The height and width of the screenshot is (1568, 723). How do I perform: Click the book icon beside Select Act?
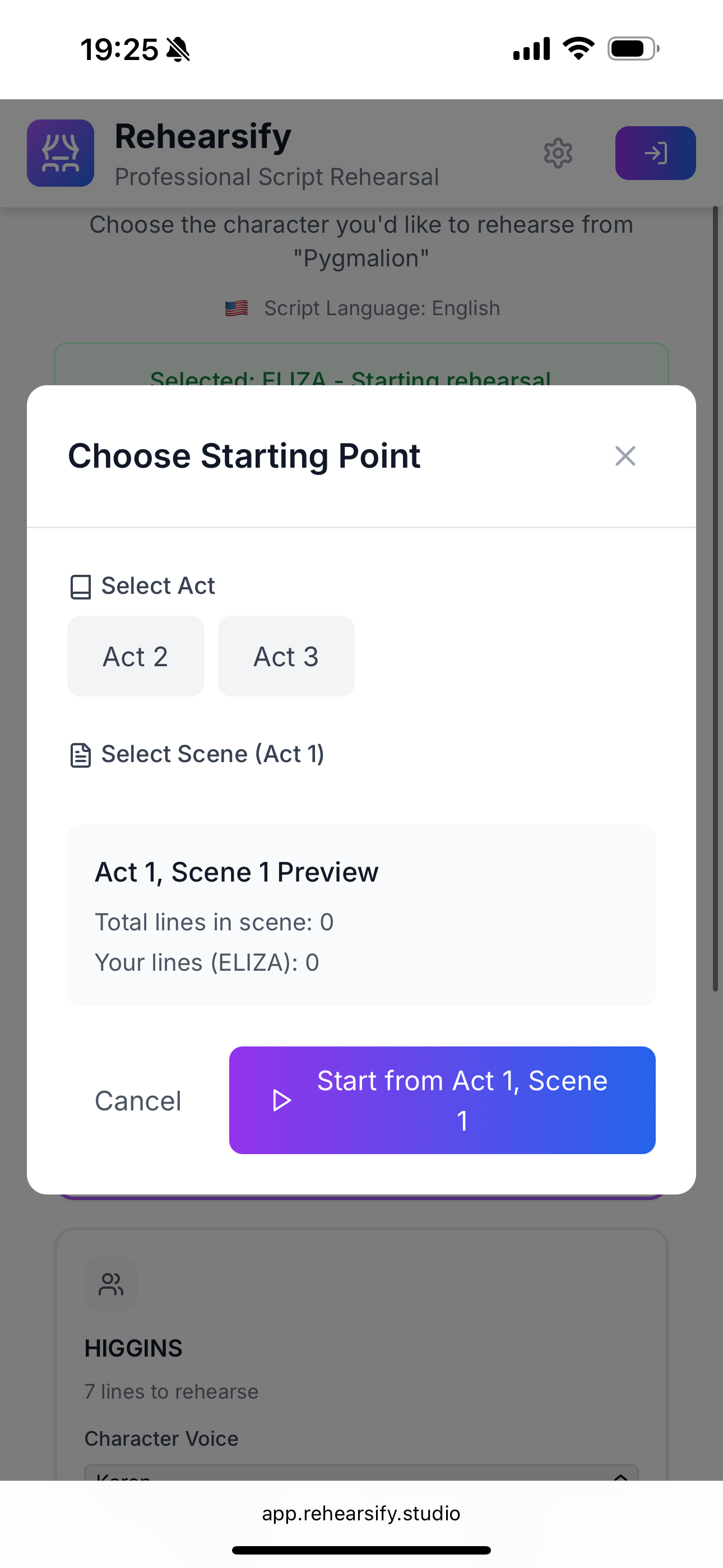point(81,587)
